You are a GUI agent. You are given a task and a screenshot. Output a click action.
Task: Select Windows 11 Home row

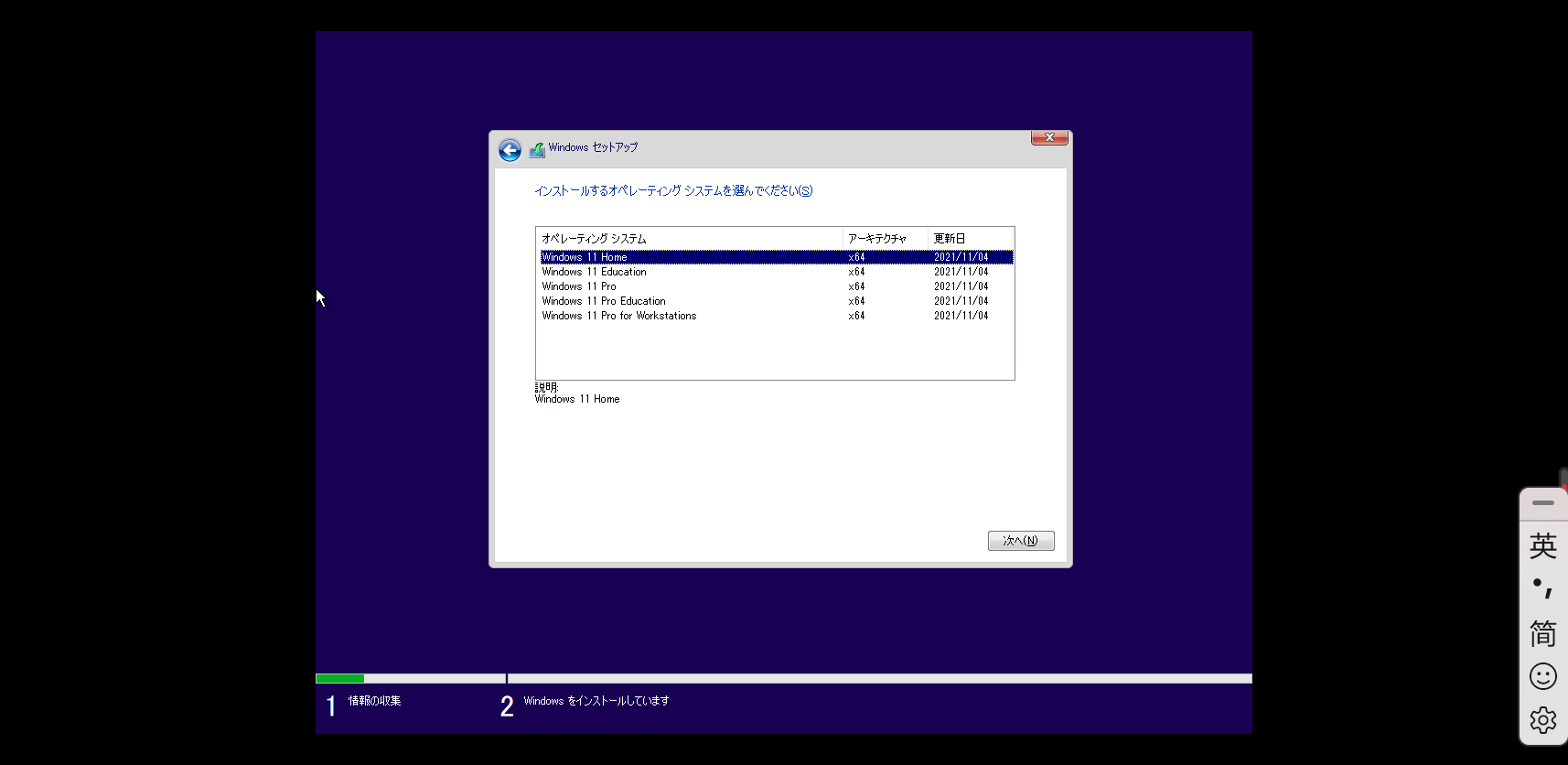click(776, 257)
